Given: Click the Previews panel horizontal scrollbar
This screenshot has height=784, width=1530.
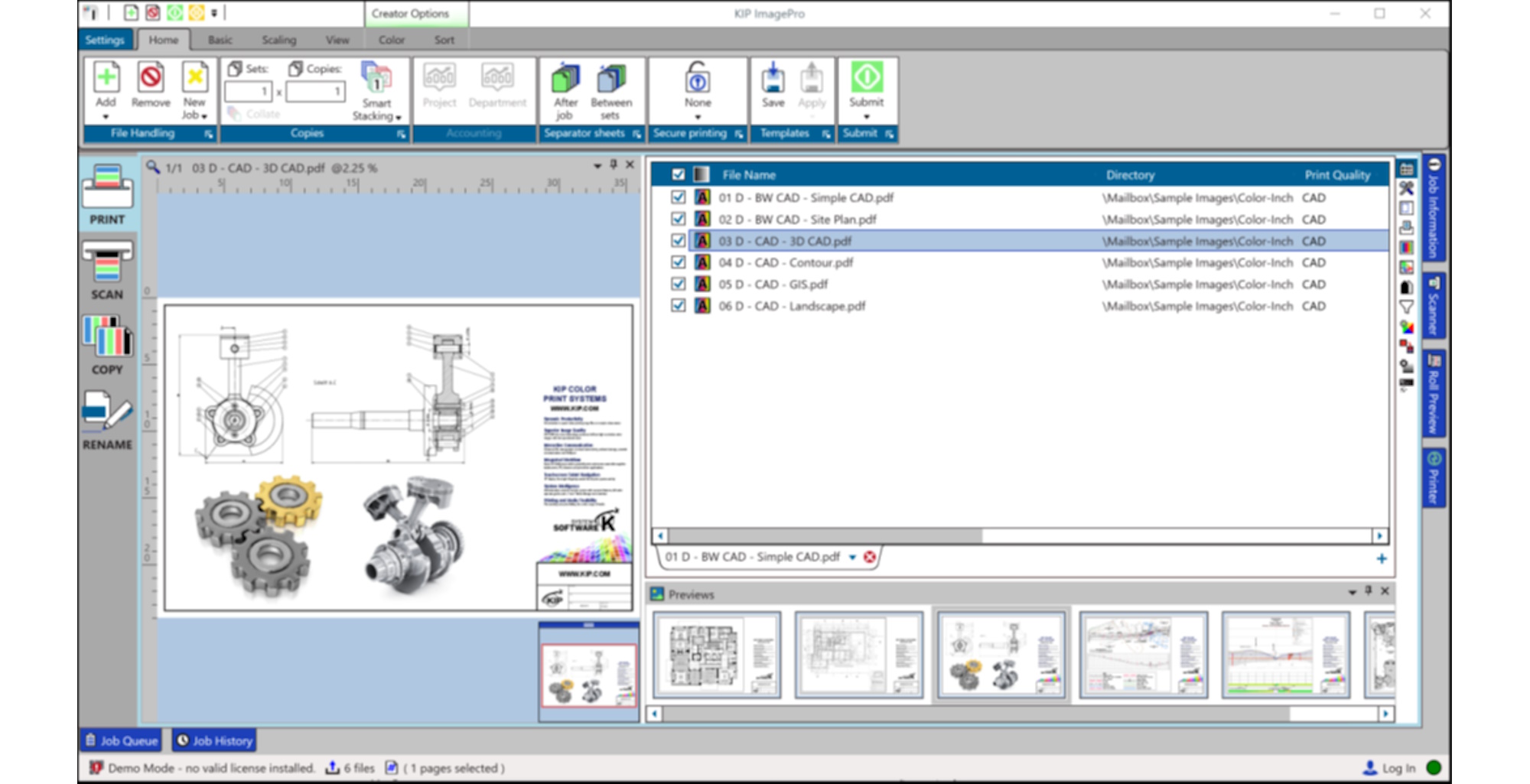Looking at the screenshot, I should [1020, 714].
